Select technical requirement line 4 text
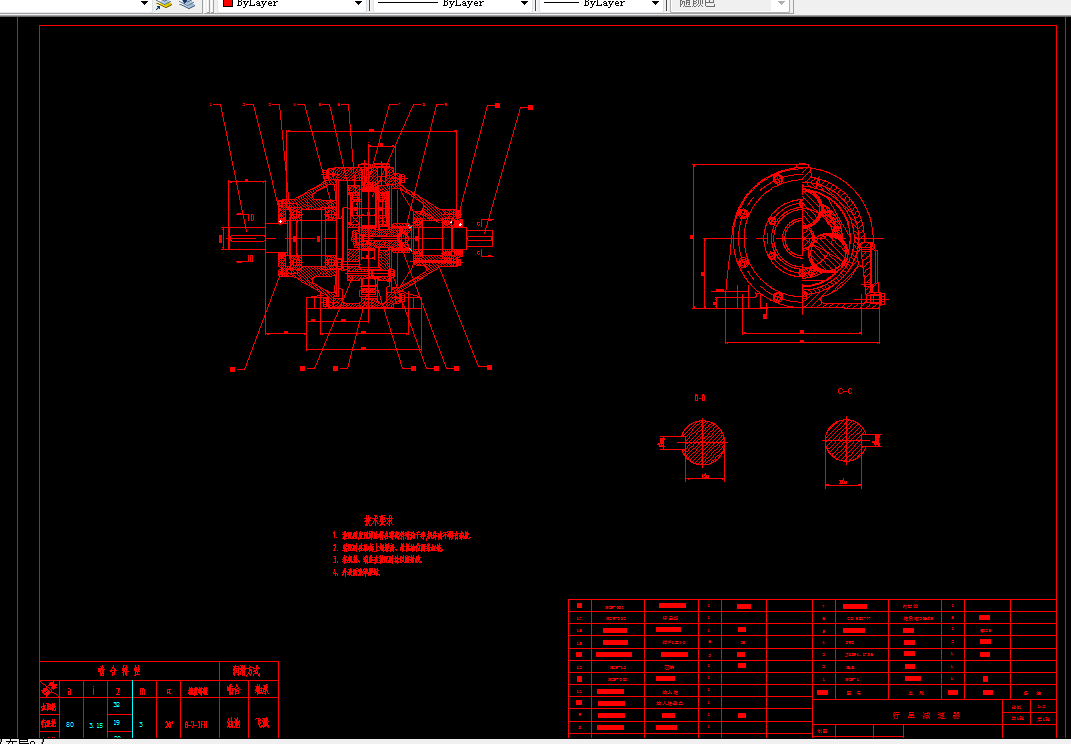The image size is (1071, 744). 356,573
